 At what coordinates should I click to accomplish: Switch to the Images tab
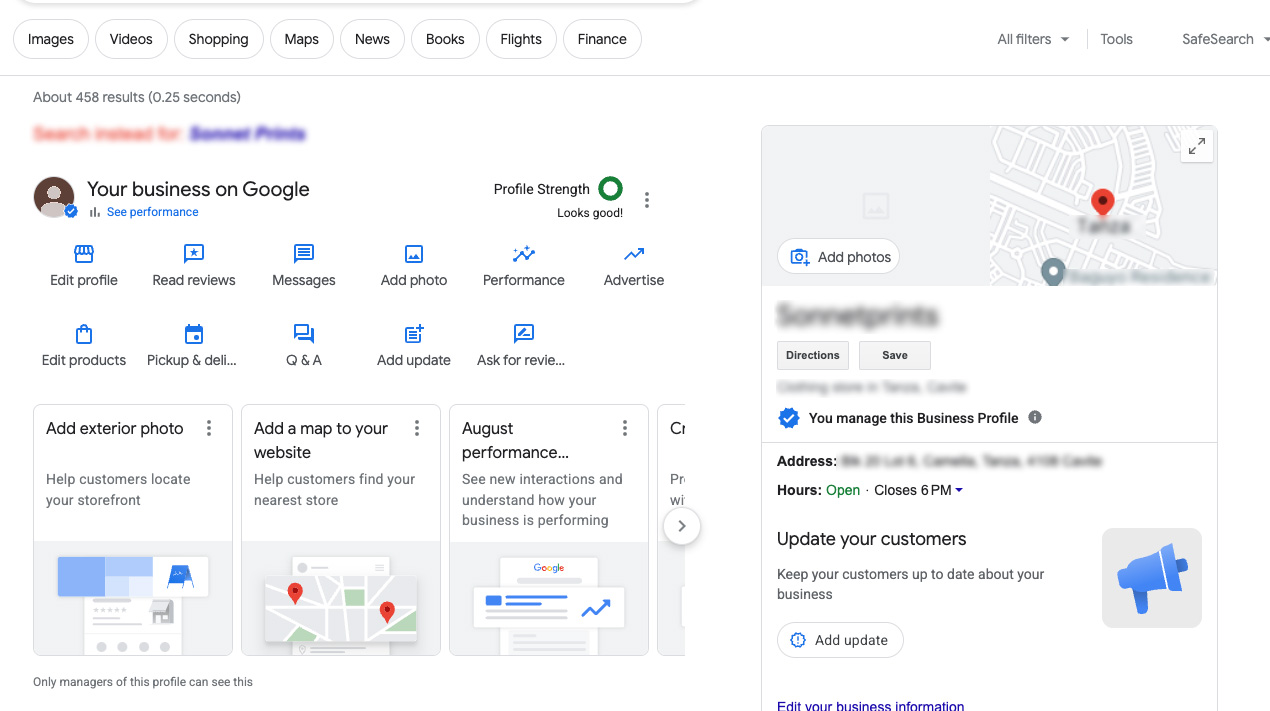[51, 39]
